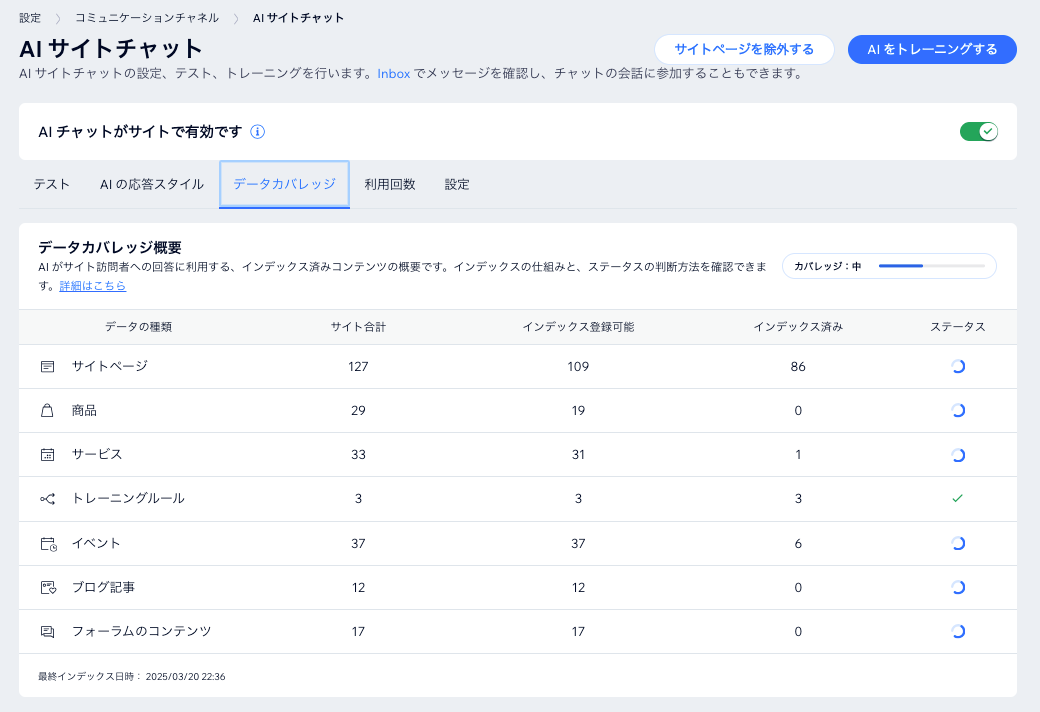Click the サービス calendar icon
The width and height of the screenshot is (1040, 712).
(46, 454)
